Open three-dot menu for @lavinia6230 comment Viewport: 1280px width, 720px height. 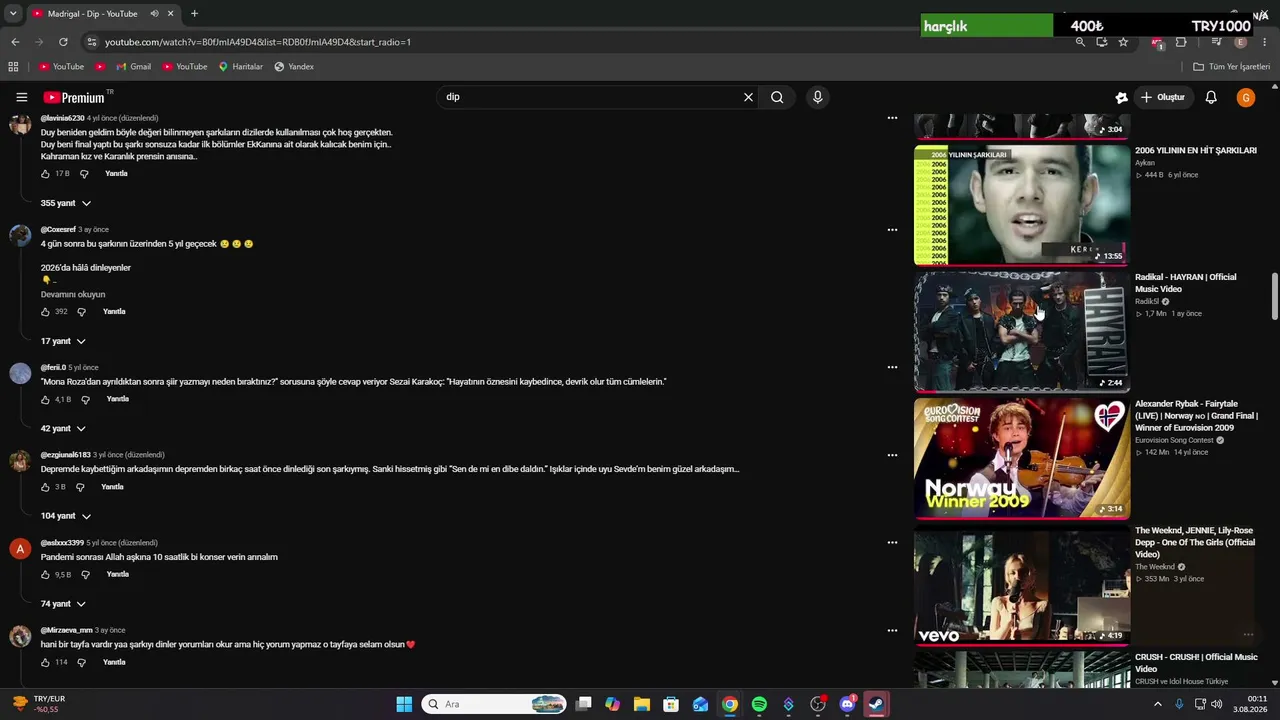pos(892,118)
